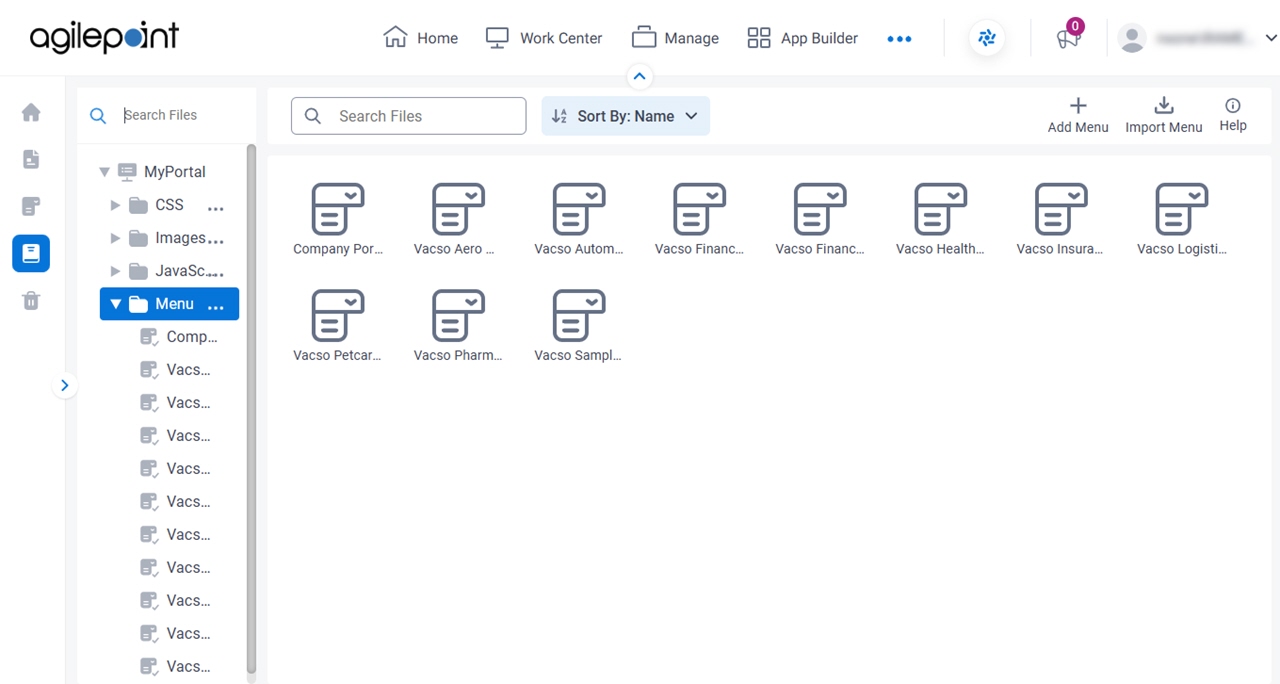1280x684 pixels.
Task: Open Work Center in top navigation
Action: [x=543, y=38]
